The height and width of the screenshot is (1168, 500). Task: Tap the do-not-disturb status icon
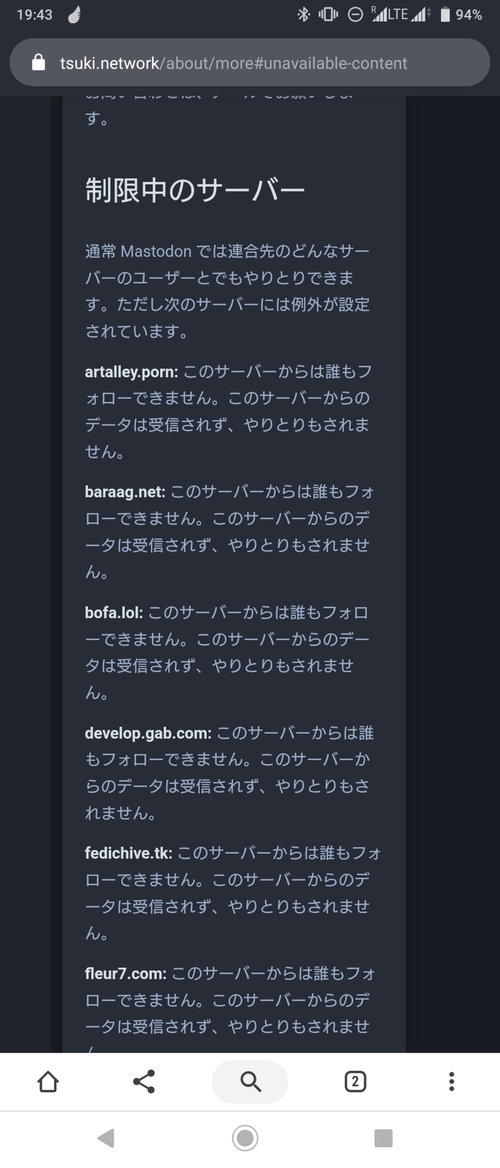tap(355, 14)
